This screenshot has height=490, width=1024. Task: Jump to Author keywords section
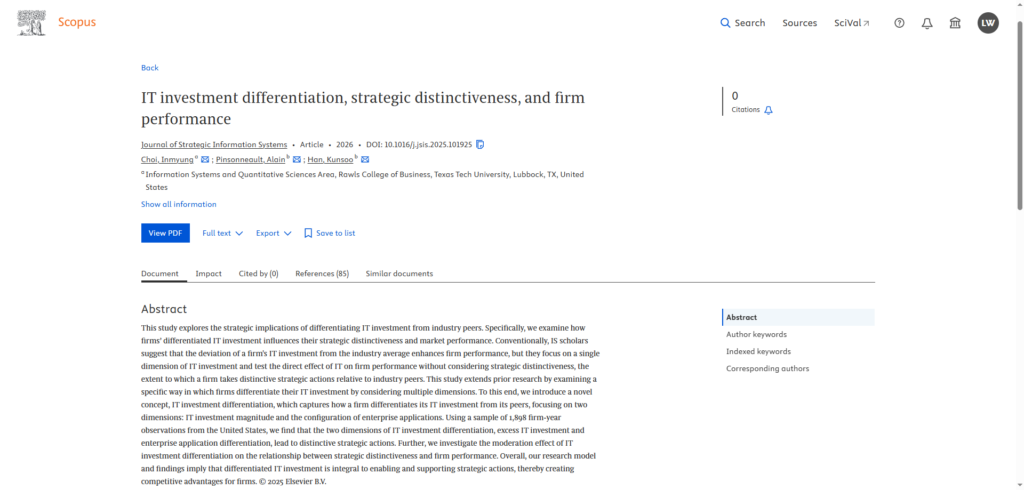click(756, 335)
